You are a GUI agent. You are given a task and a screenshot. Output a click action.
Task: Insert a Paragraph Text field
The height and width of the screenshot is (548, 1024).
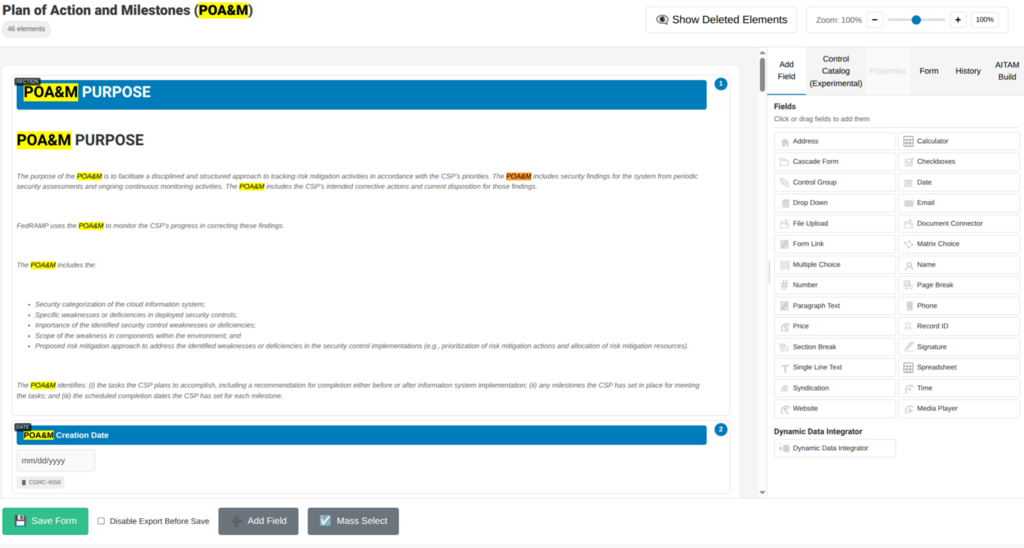tap(834, 306)
